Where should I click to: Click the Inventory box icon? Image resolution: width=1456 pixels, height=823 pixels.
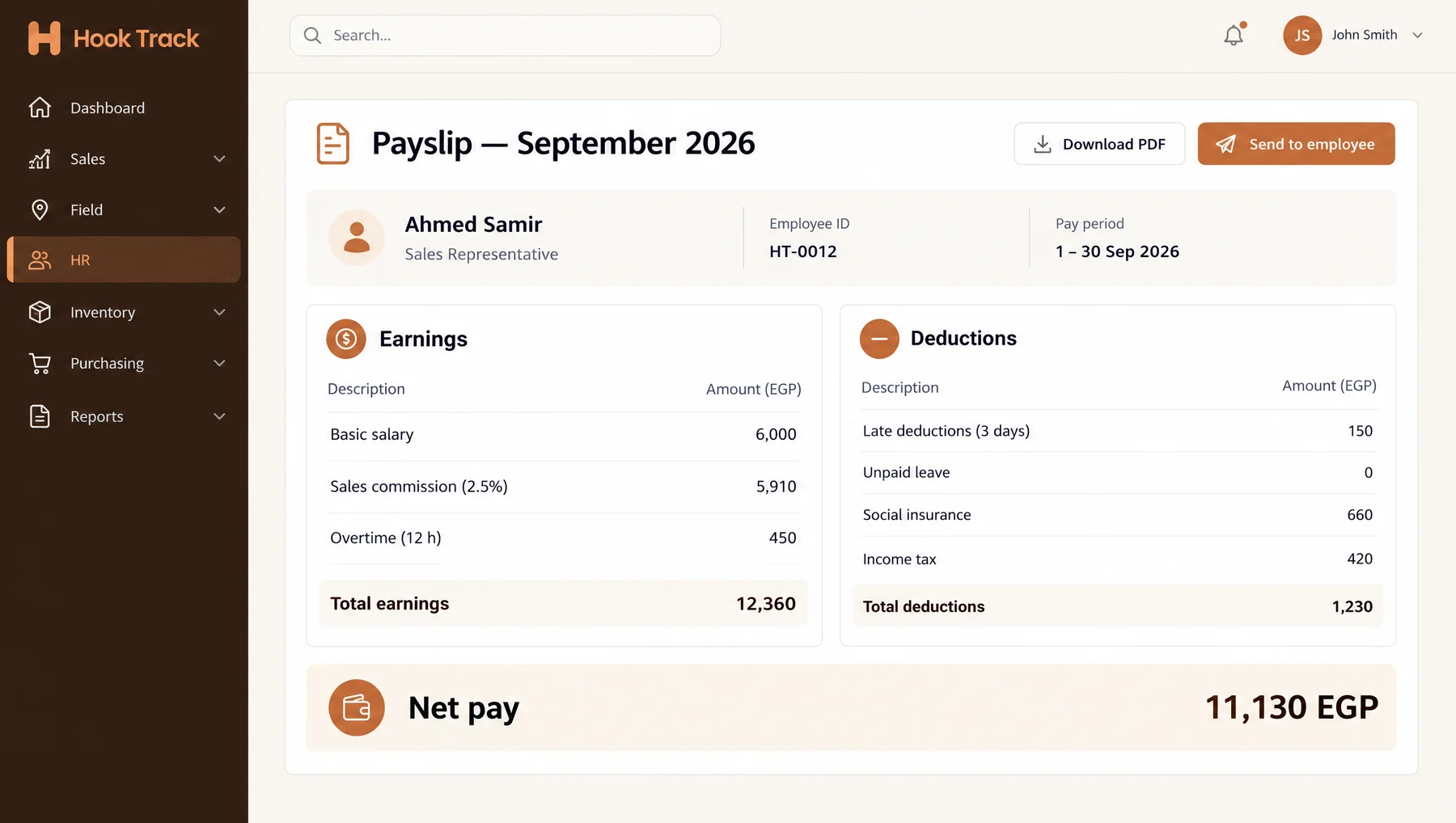tap(40, 312)
